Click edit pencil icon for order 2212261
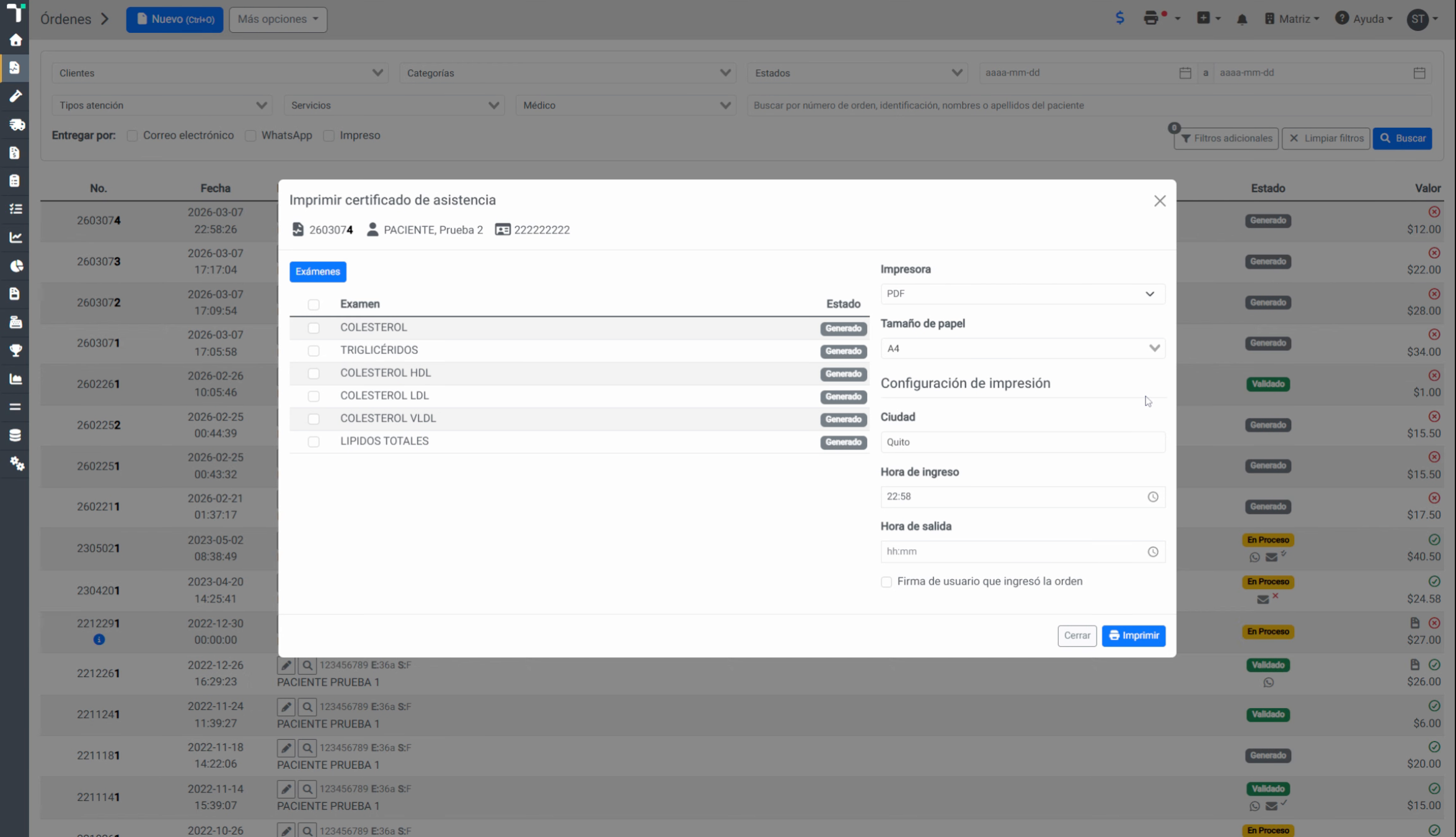The width and height of the screenshot is (1456, 837). pyautogui.click(x=286, y=665)
